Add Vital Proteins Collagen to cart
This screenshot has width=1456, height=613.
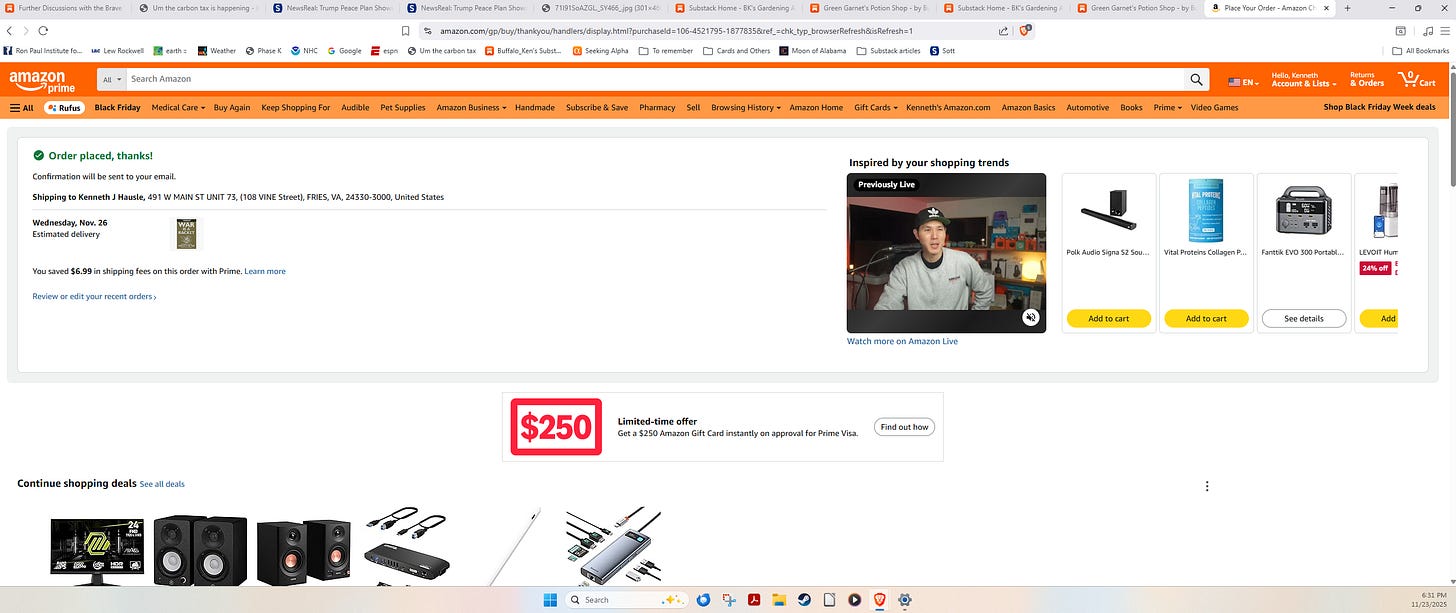pyautogui.click(x=1206, y=318)
